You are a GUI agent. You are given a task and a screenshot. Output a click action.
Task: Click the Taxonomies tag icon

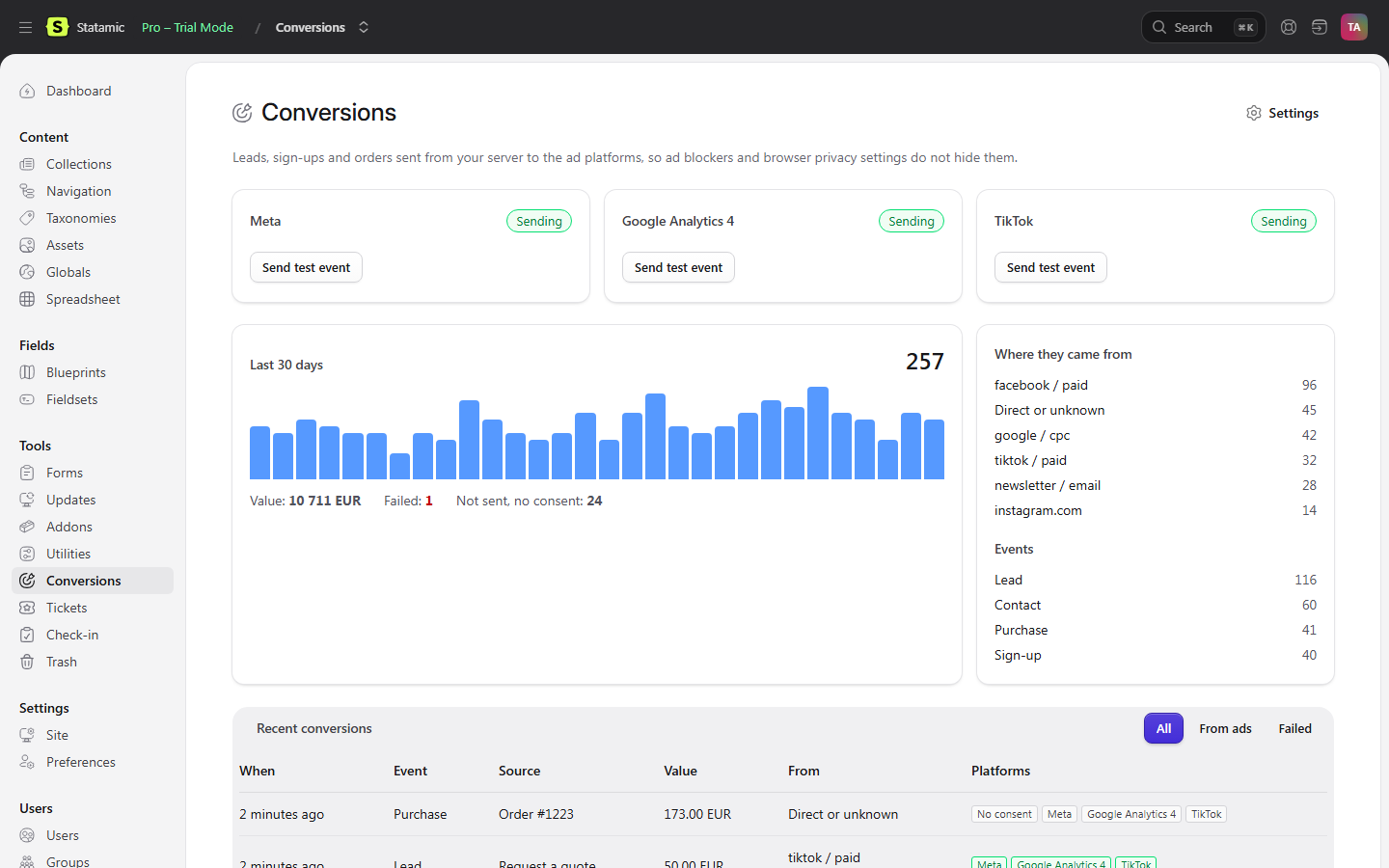tap(27, 218)
